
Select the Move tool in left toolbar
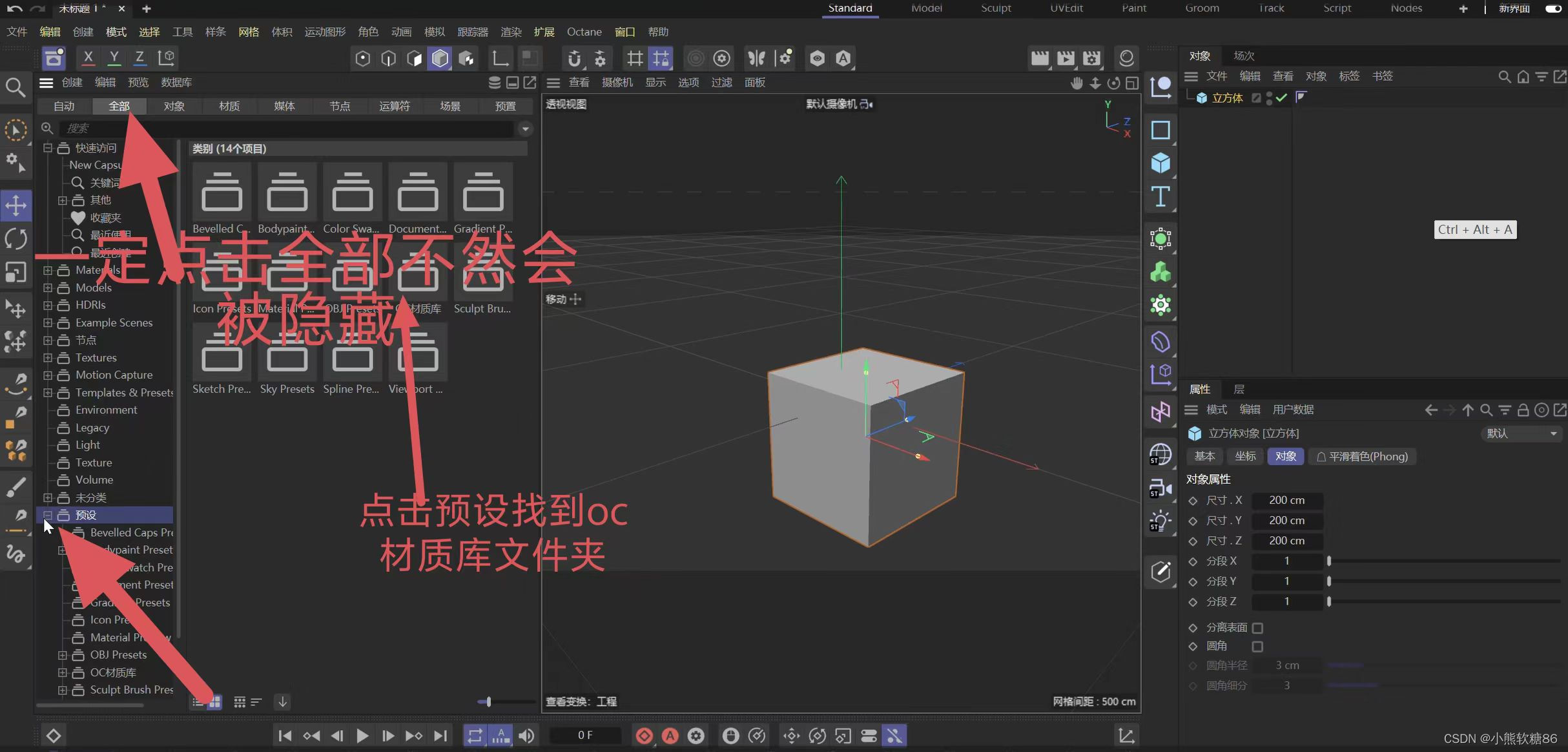[x=15, y=205]
